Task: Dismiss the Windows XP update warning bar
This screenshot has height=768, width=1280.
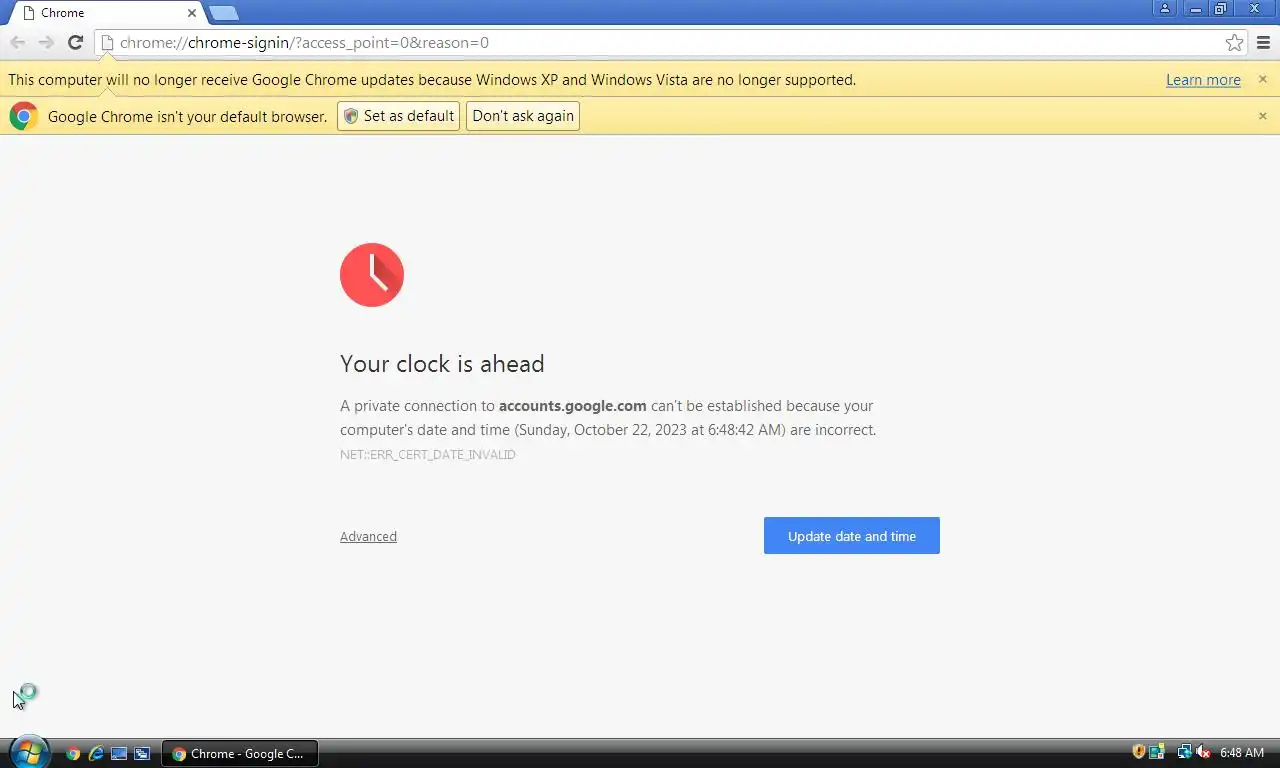Action: 1262,79
